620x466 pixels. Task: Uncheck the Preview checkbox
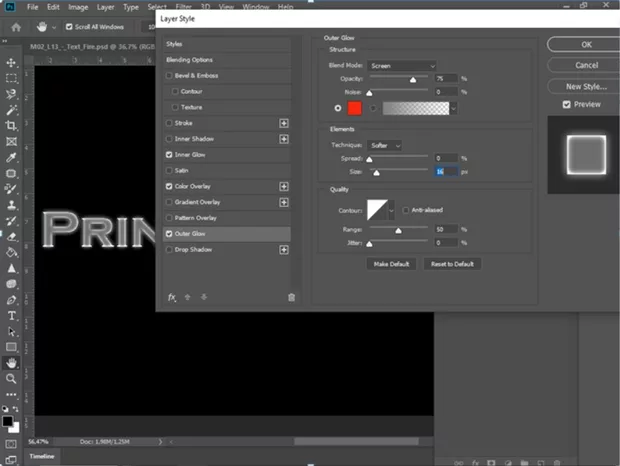coord(567,104)
